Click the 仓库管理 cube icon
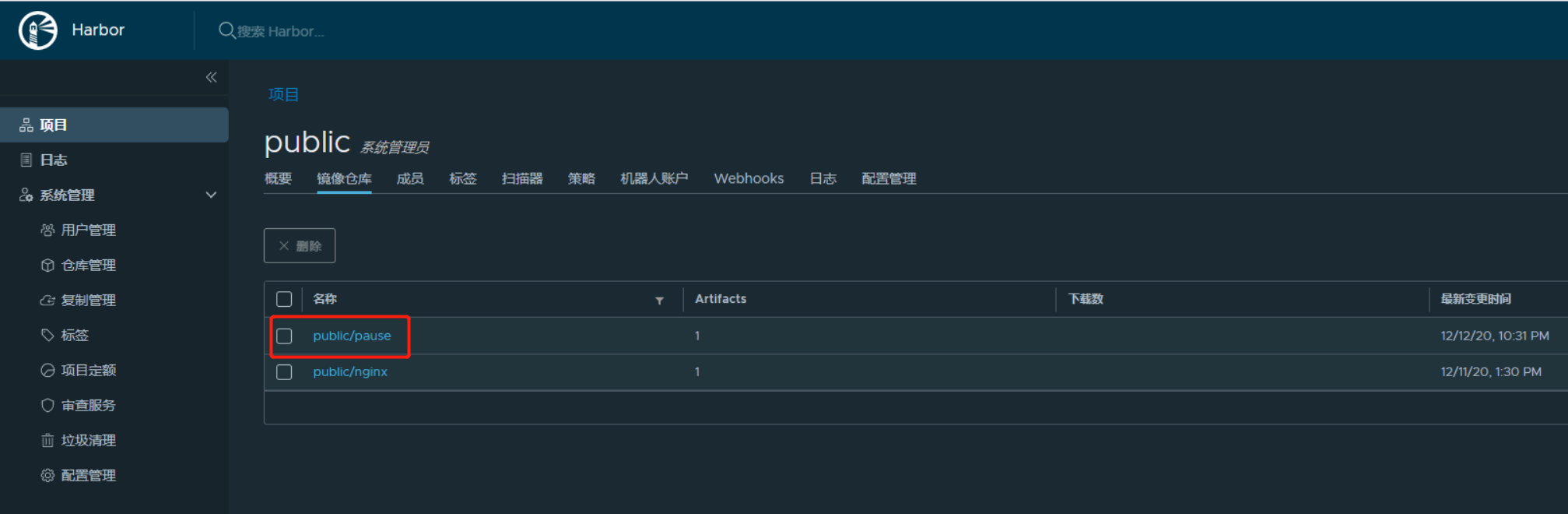 [x=47, y=266]
